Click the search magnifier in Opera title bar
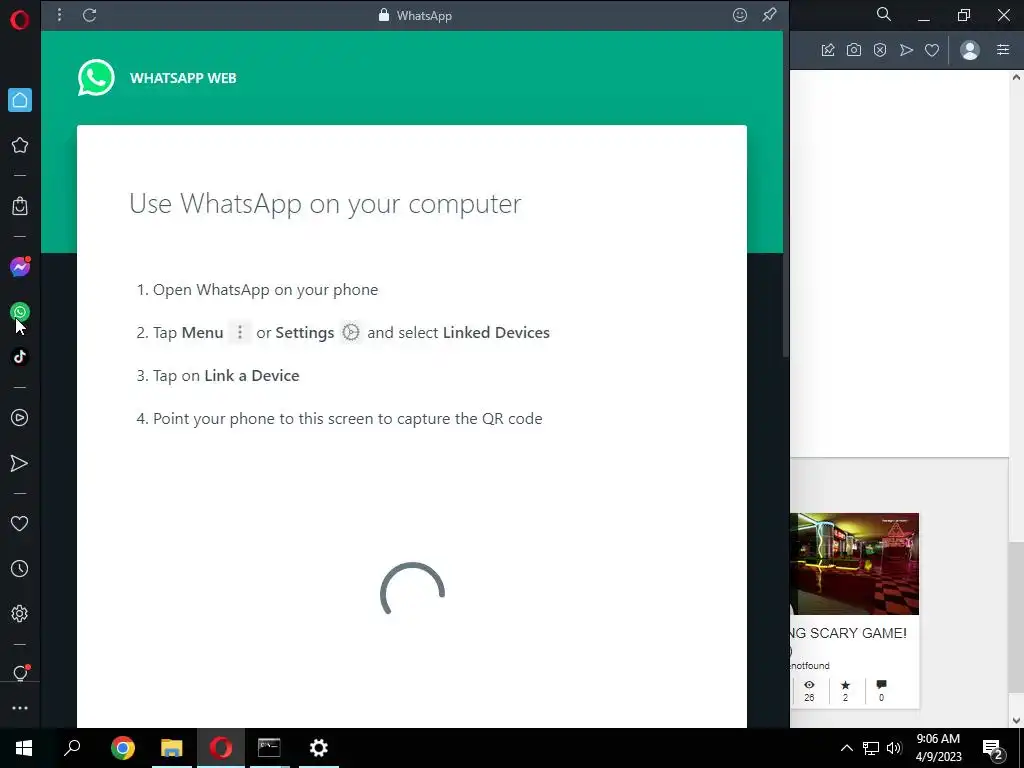1024x768 pixels. click(x=884, y=14)
